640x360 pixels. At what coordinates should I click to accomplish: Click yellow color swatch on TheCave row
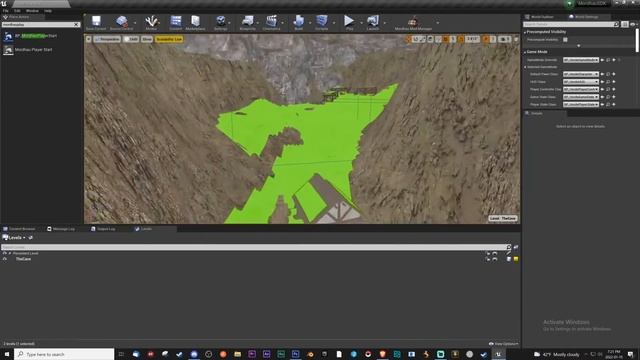tap(516, 259)
